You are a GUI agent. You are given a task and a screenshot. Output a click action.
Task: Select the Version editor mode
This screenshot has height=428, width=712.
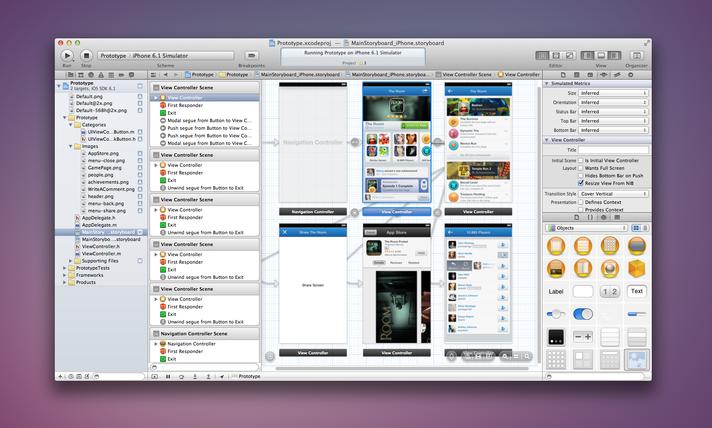tap(569, 55)
